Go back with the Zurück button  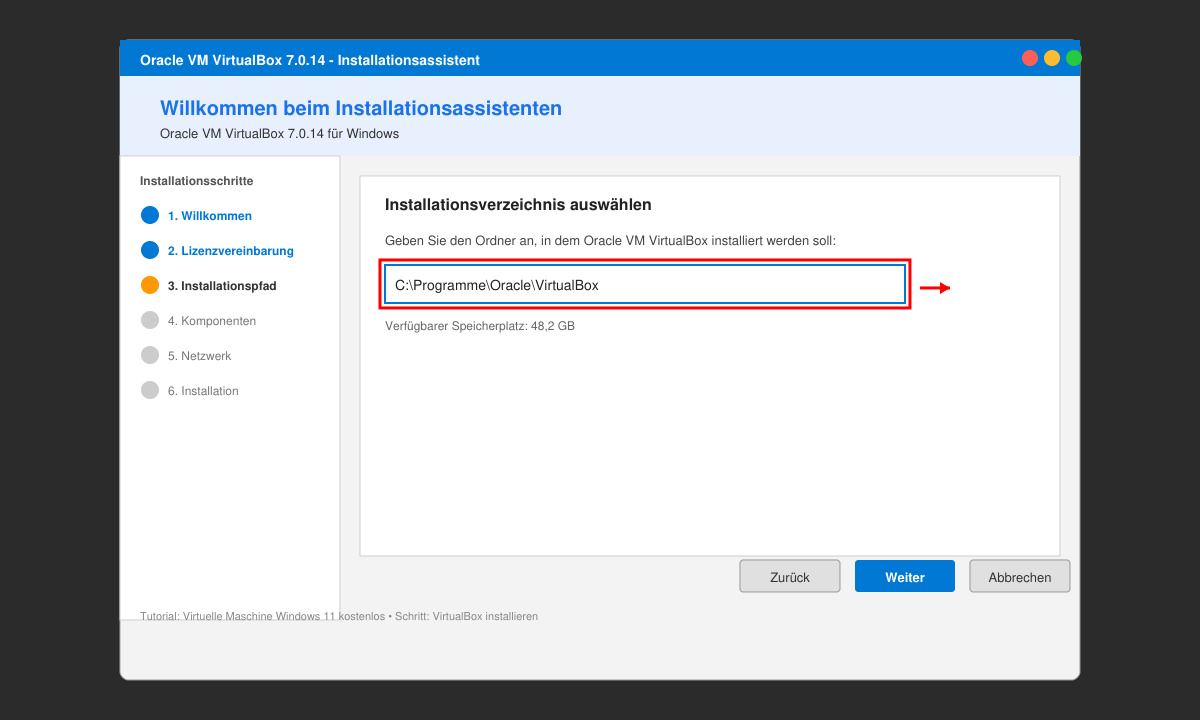(790, 577)
